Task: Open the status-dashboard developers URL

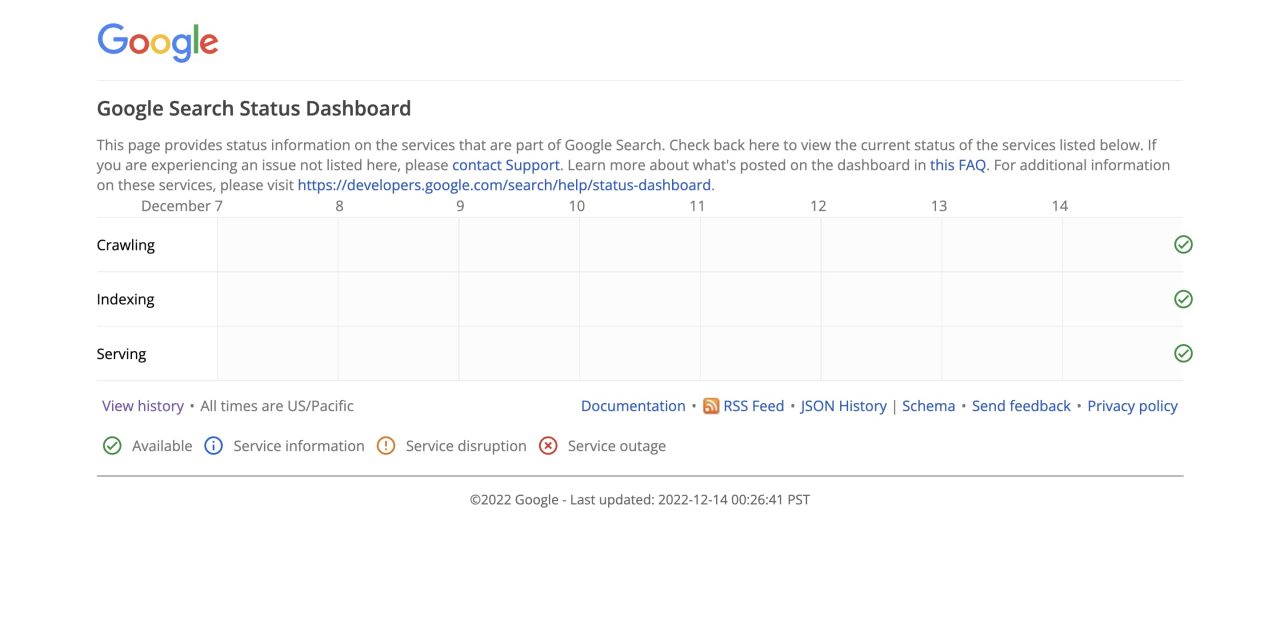Action: [503, 184]
